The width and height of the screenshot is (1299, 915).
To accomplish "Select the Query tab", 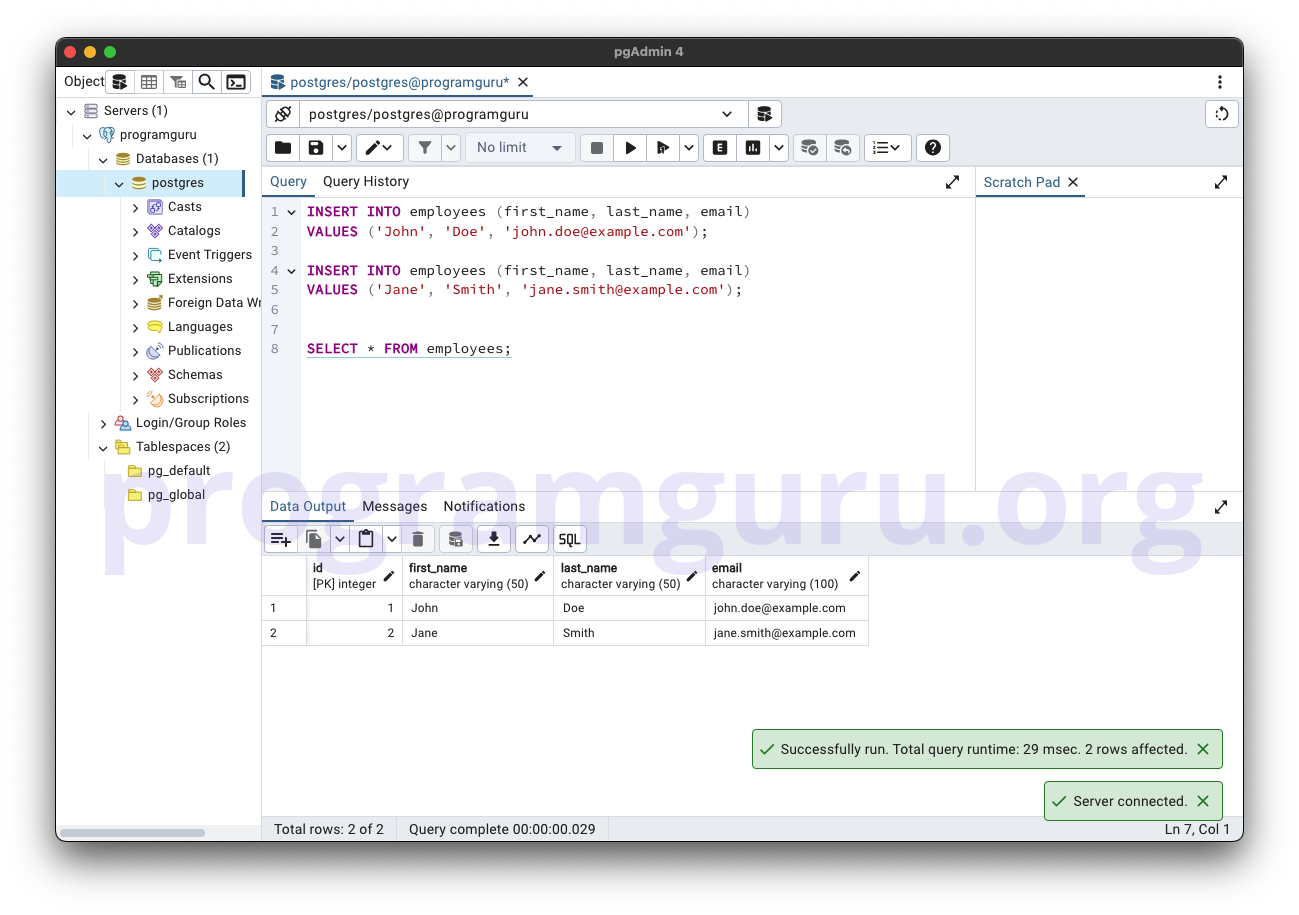I will [x=289, y=182].
